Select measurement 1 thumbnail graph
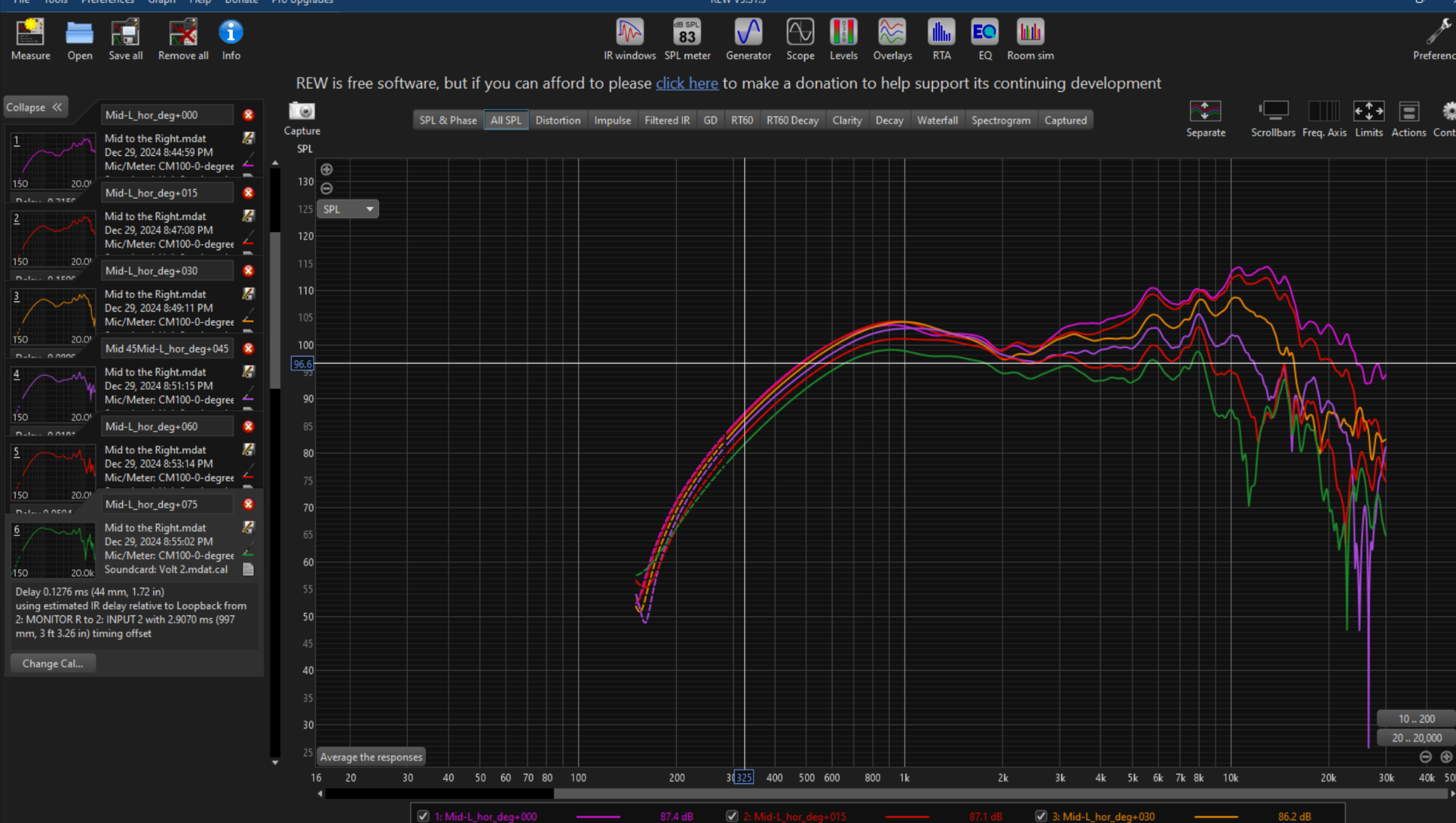 point(53,161)
